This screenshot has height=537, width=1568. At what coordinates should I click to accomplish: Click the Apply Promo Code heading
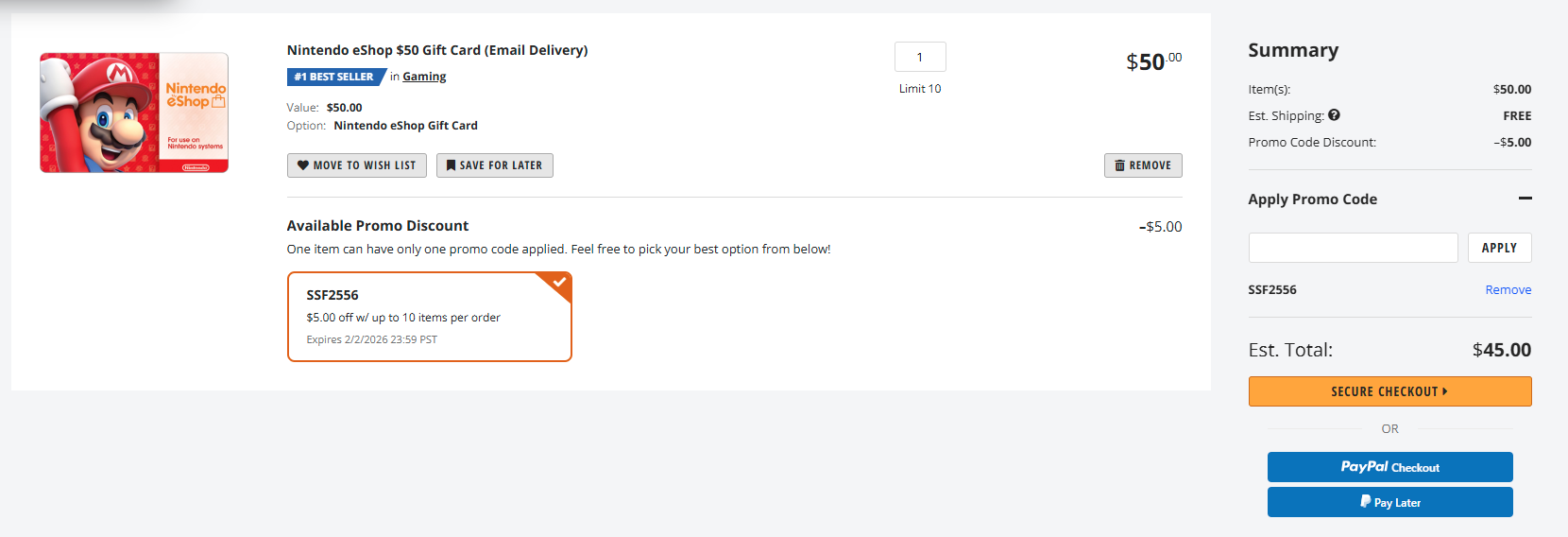(1312, 199)
